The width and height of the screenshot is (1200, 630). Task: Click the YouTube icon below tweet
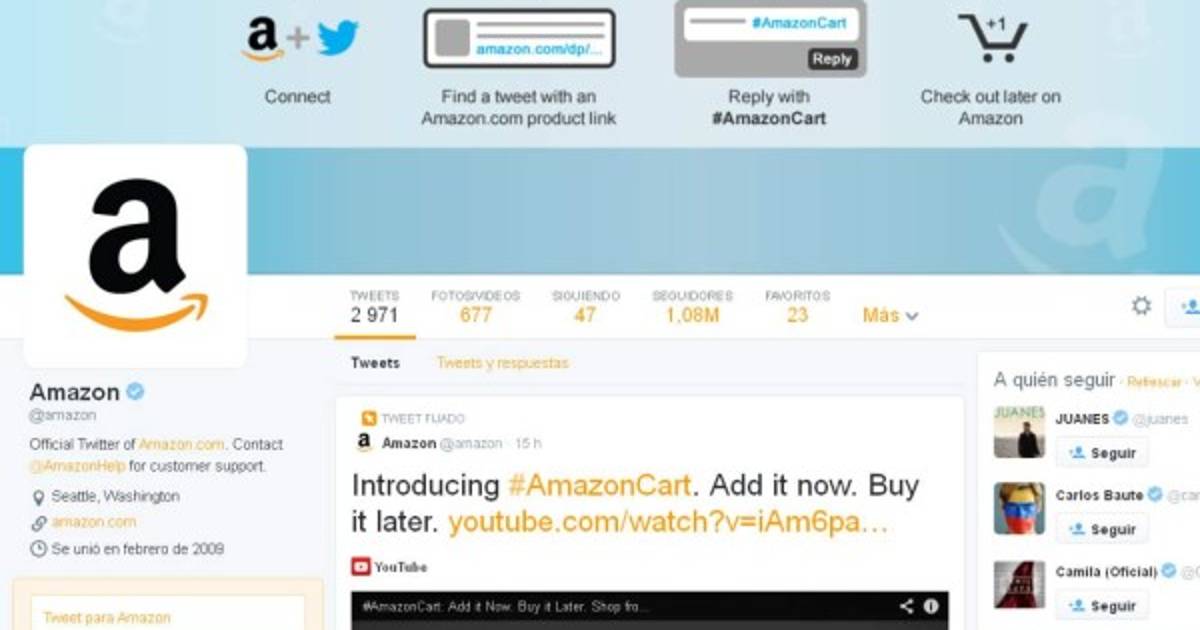coord(361,567)
